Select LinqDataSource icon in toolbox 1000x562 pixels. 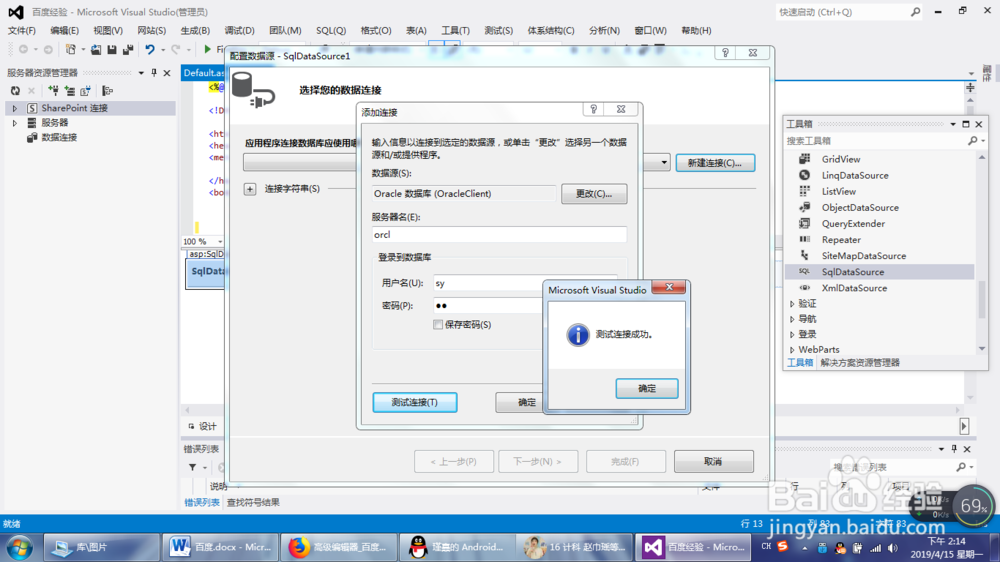tap(805, 175)
